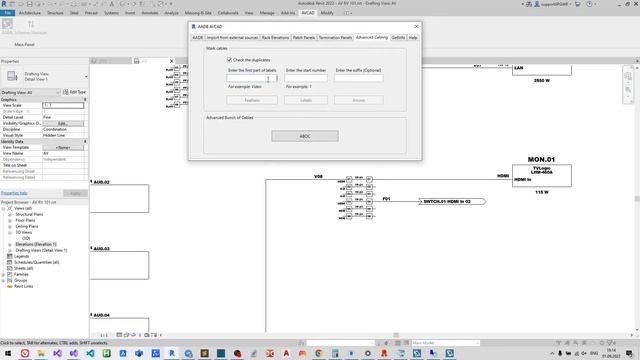Image resolution: width=640 pixels, height=360 pixels.
Task: Select Sheets (all) node in Project Browser
Action: coord(20,268)
